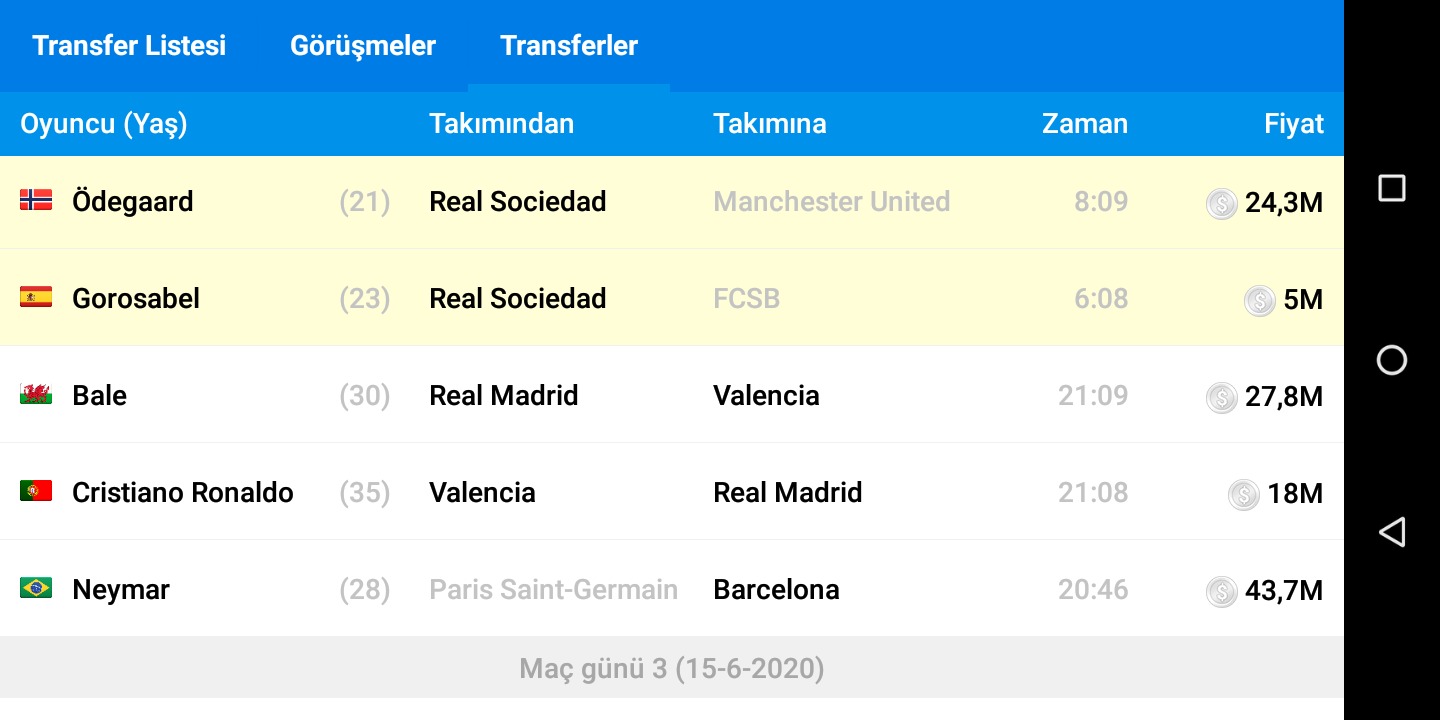Open the Neymar transfer row
The image size is (1440, 720).
tap(672, 589)
